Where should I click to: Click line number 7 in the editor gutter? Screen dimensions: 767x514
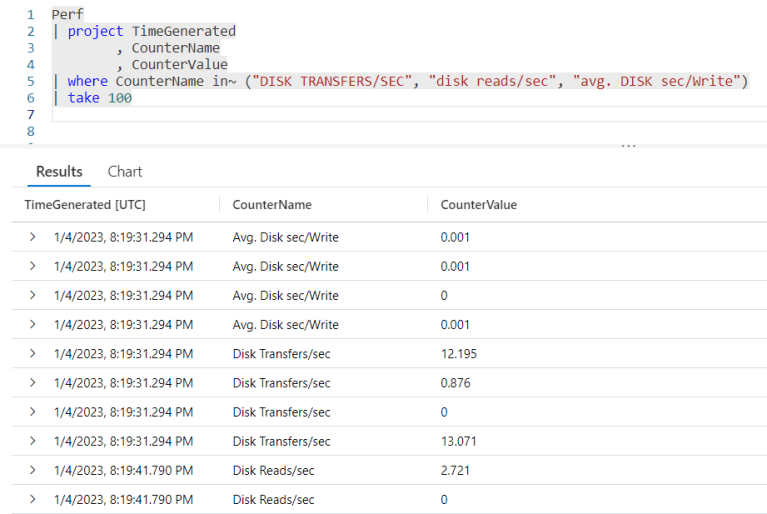tap(31, 114)
